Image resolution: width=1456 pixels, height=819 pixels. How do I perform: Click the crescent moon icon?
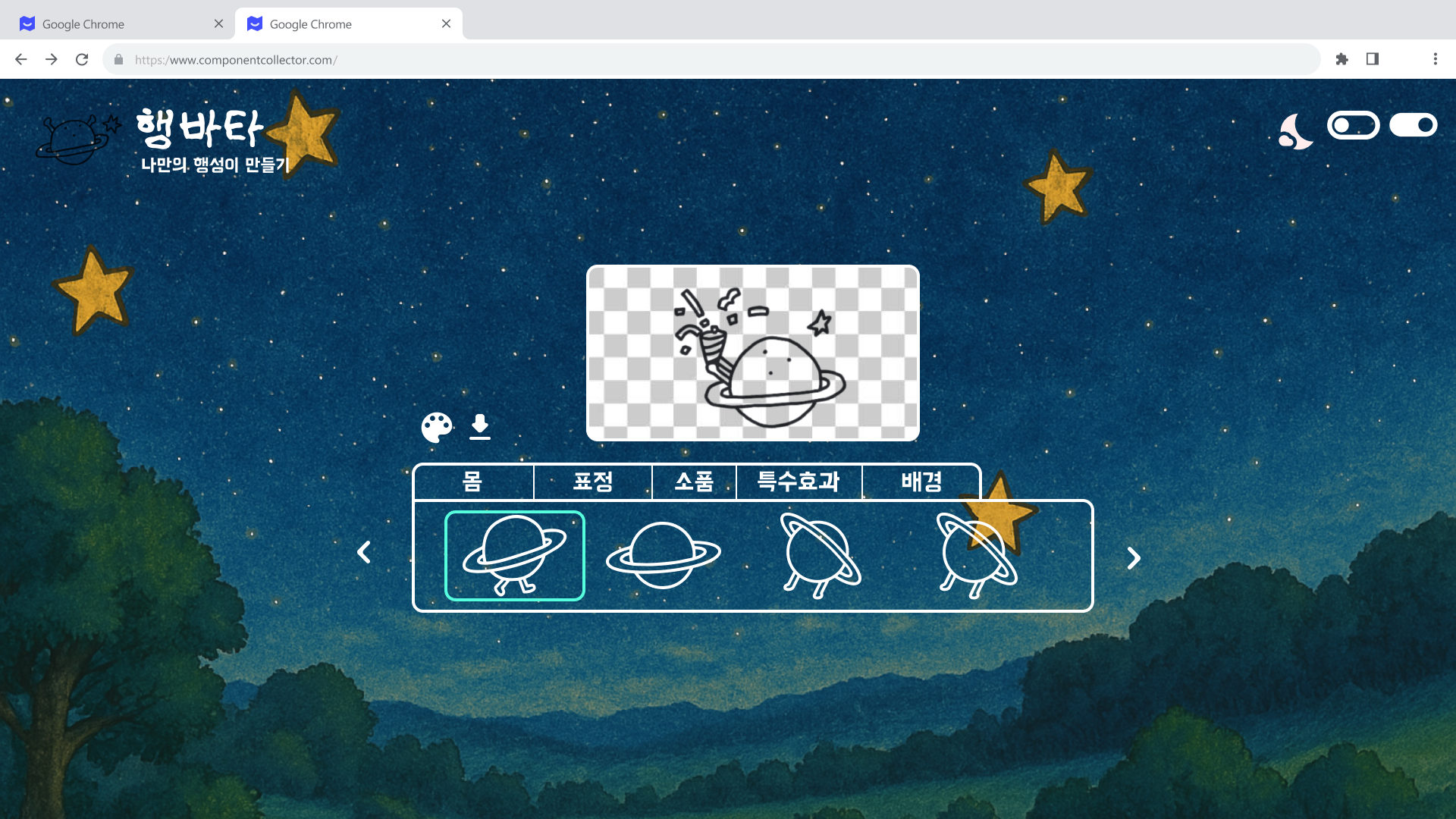point(1295,132)
